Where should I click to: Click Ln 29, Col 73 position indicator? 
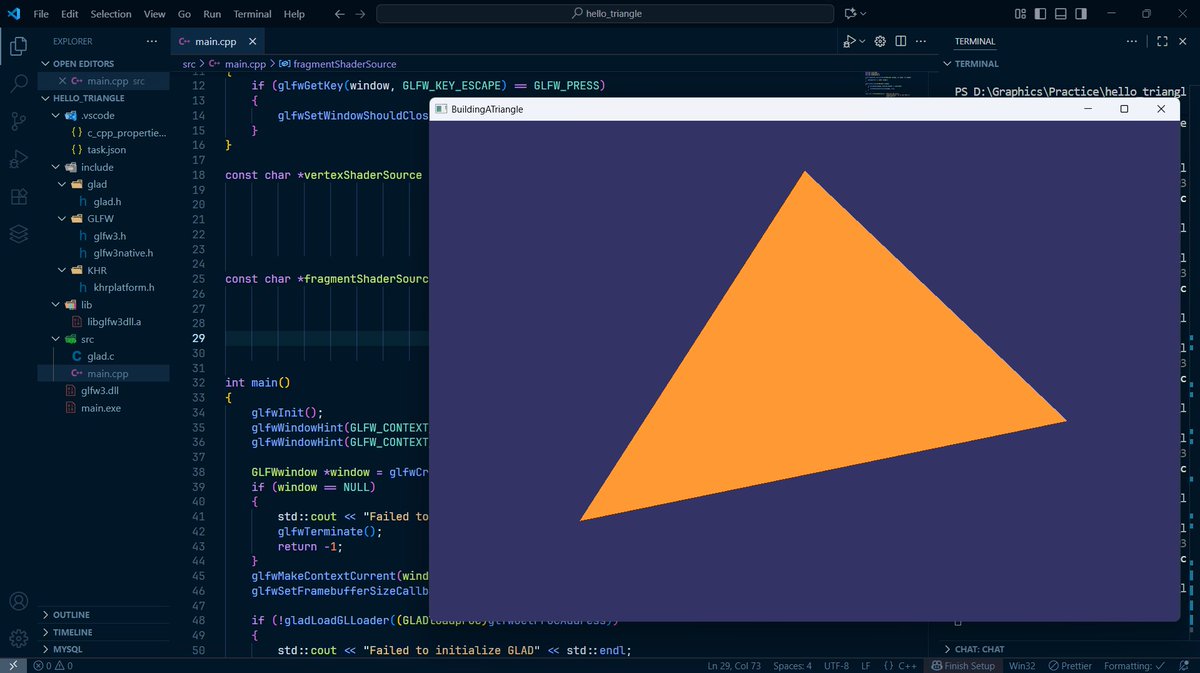point(735,665)
